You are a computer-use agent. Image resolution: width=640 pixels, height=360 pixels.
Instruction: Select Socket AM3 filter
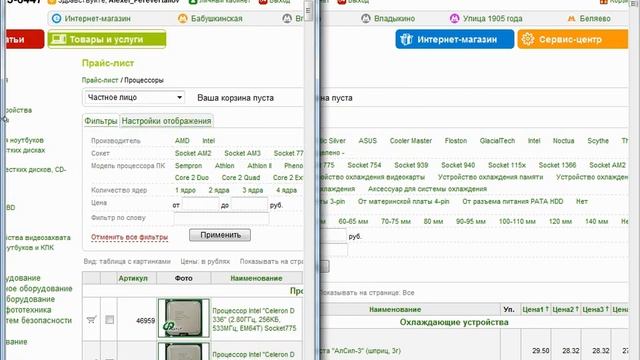pos(242,153)
